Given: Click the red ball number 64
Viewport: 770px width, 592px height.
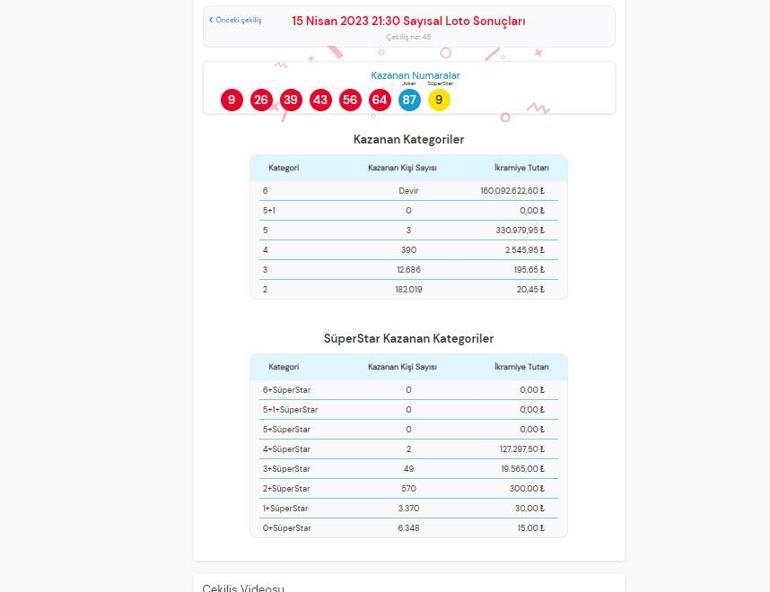Looking at the screenshot, I should click(380, 100).
